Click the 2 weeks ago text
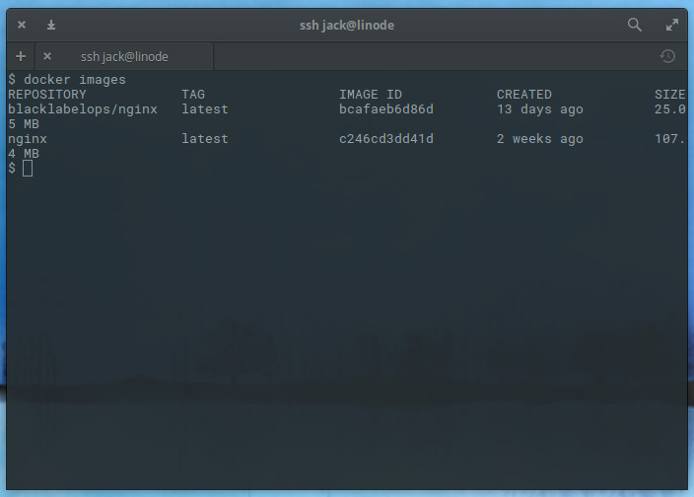Image resolution: width=694 pixels, height=497 pixels. pos(540,139)
